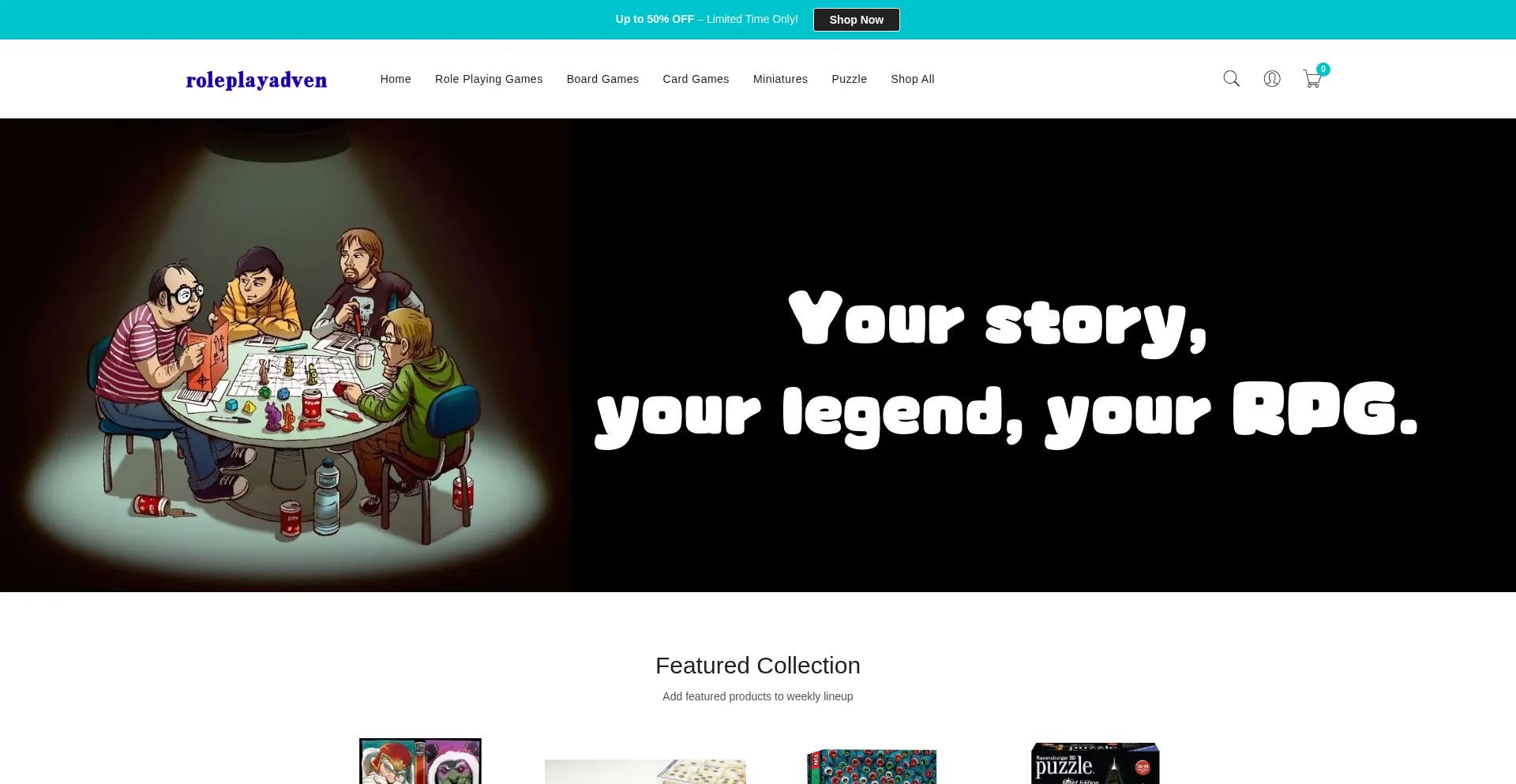Click the 'Up to 50% OFF' announcement text
This screenshot has width=1516, height=784.
707,19
